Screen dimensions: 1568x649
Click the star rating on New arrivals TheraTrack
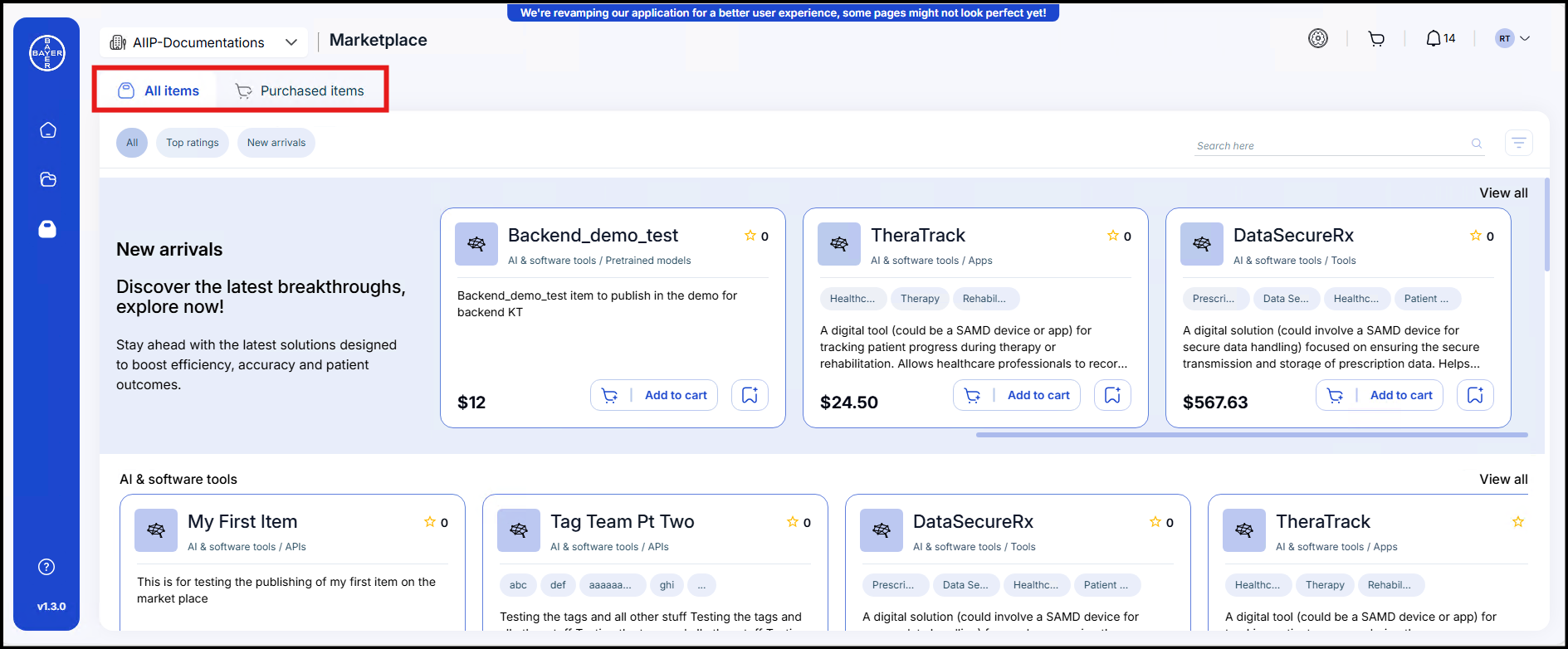pyautogui.click(x=1113, y=236)
